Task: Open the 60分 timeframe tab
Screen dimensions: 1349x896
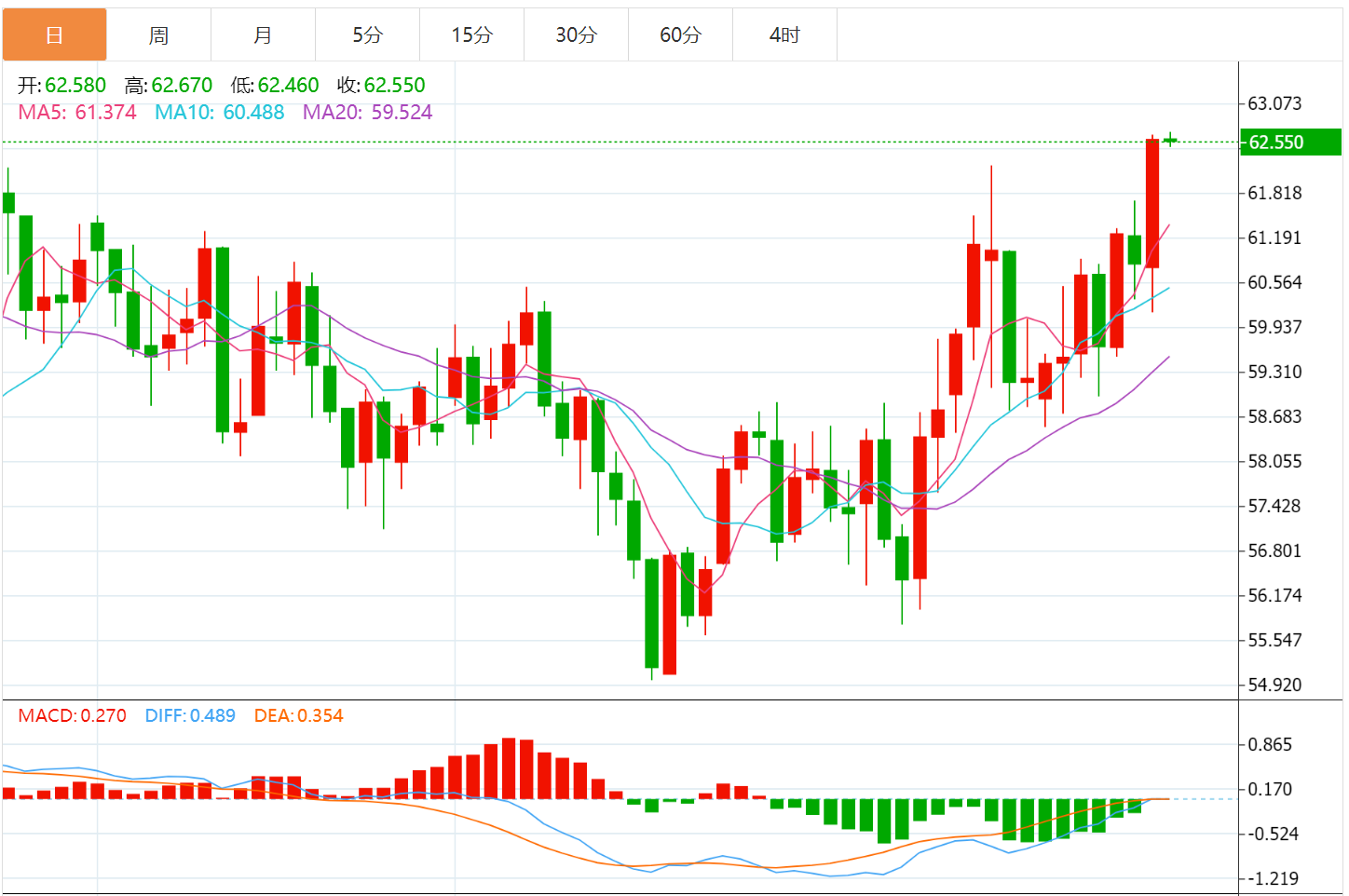Action: tap(681, 35)
